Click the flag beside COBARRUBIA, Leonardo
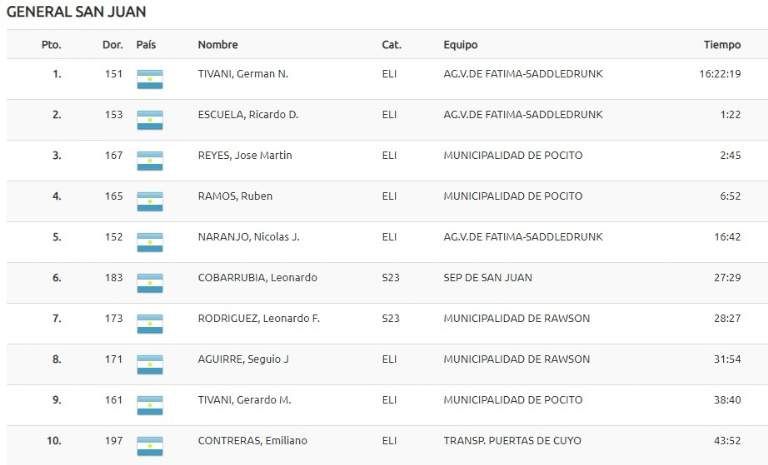The width and height of the screenshot is (768, 465). pos(149,283)
